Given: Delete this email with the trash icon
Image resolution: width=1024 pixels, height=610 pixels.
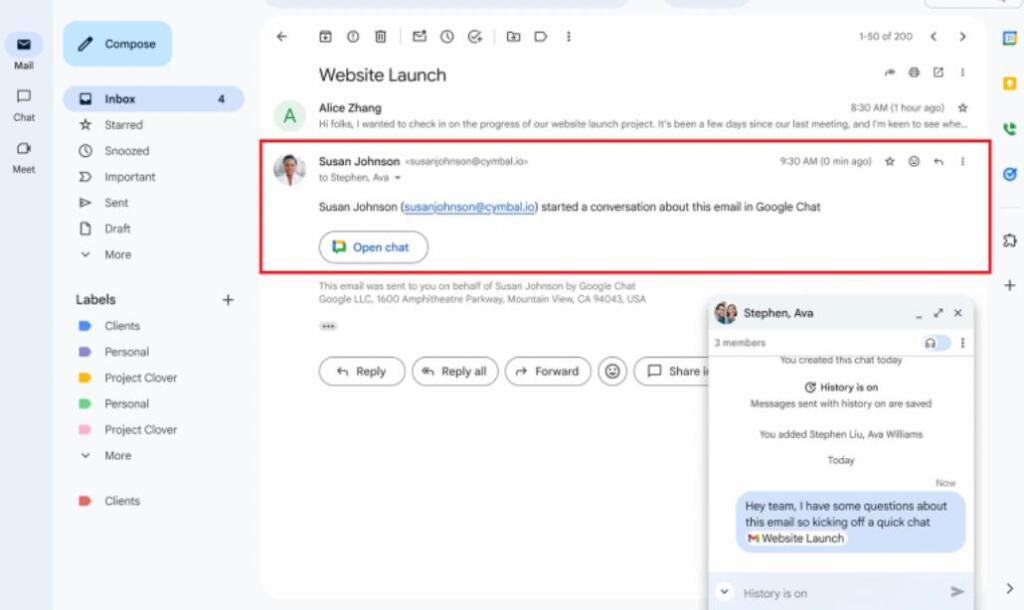Looking at the screenshot, I should [380, 37].
